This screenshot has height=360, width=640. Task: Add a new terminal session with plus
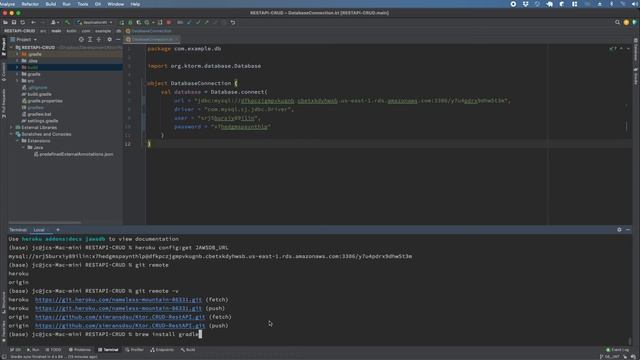click(x=58, y=230)
